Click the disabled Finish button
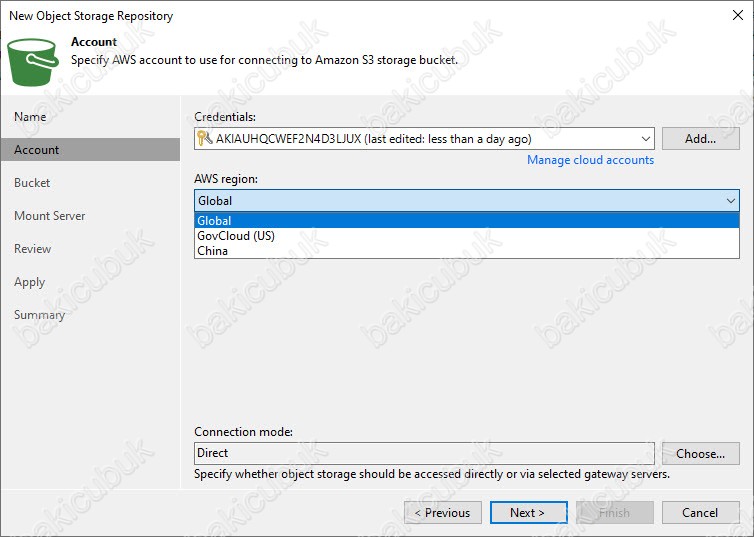The image size is (754, 537). (x=615, y=512)
